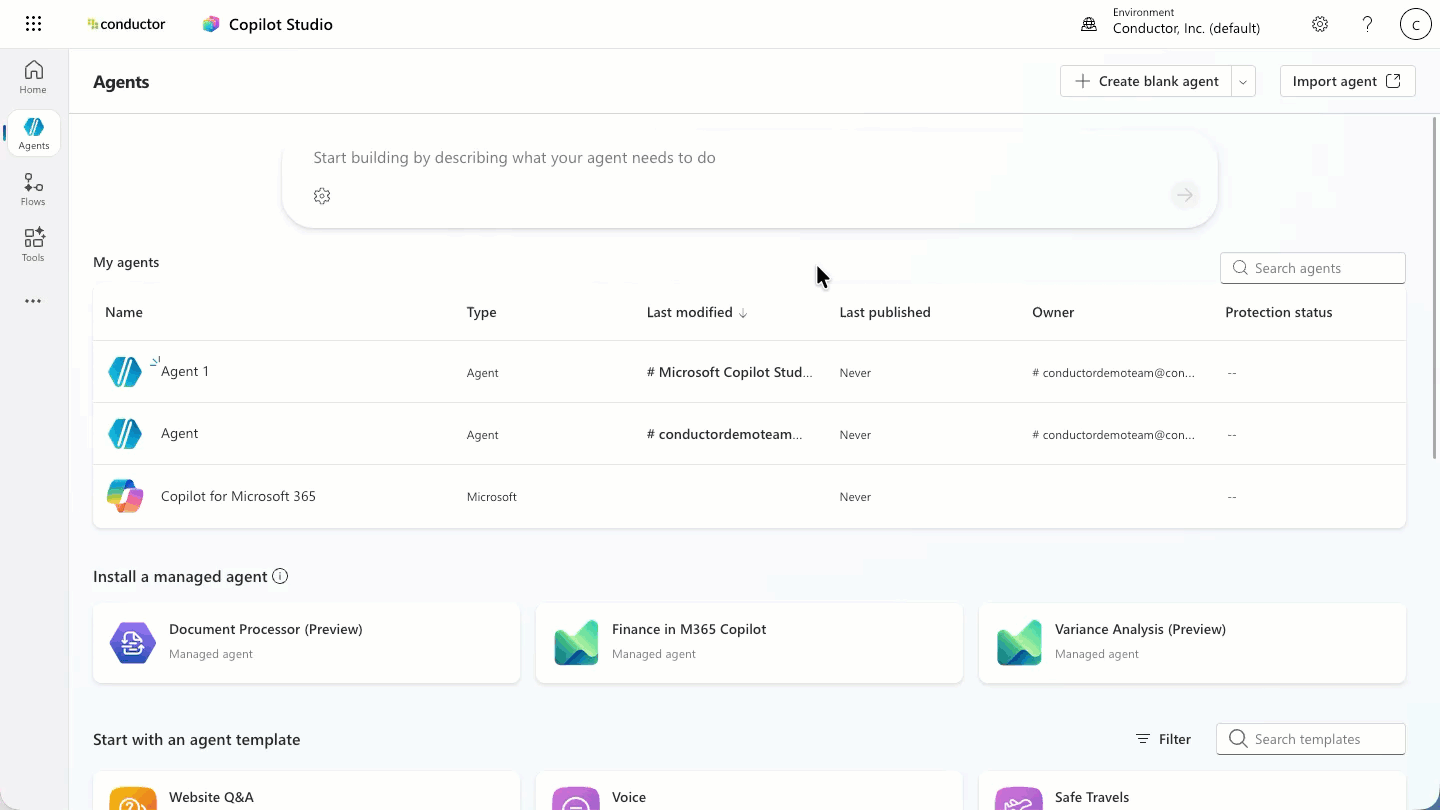
Task: Click Never in Agent 1 row
Action: 855,373
